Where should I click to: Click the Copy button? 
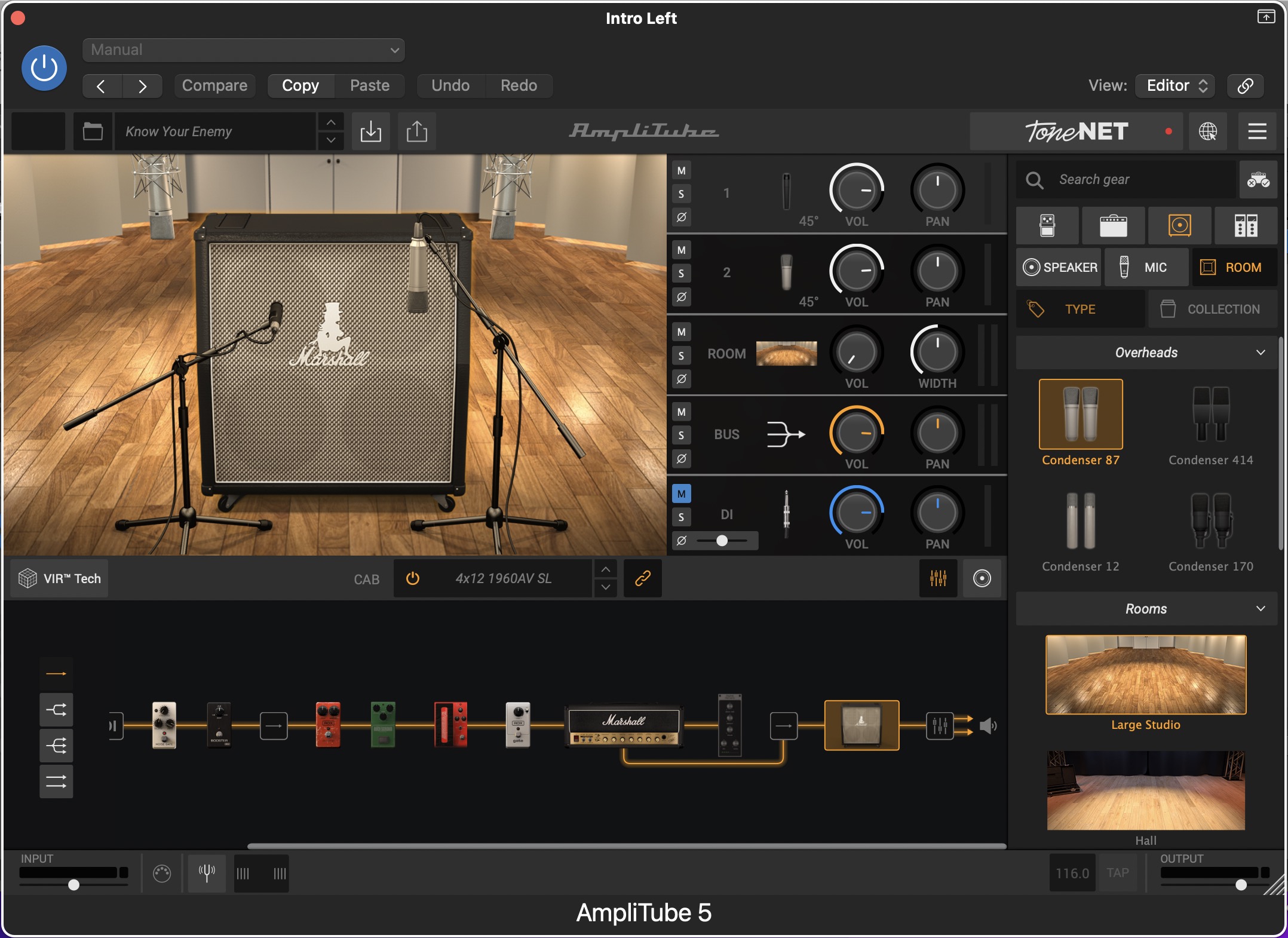pyautogui.click(x=300, y=86)
